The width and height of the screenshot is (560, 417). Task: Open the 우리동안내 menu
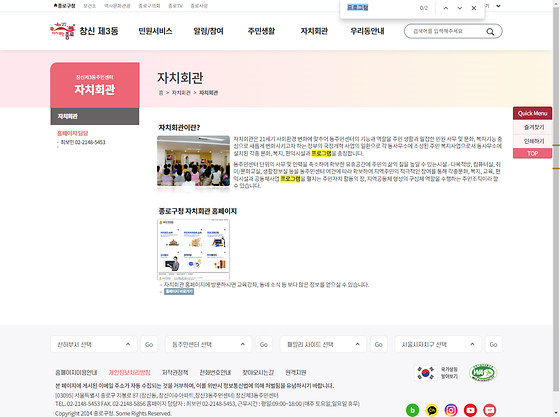coord(367,31)
